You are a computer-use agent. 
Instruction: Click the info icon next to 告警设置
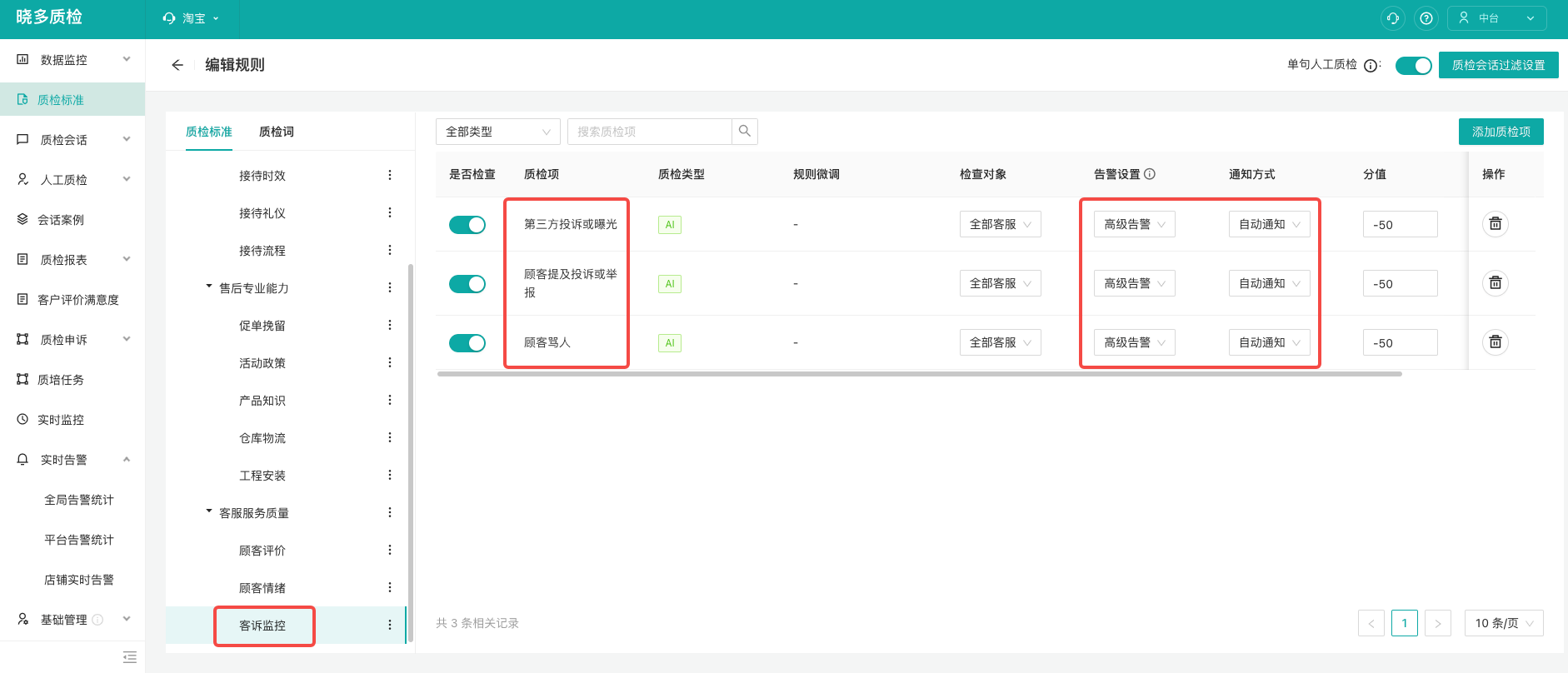1150,174
